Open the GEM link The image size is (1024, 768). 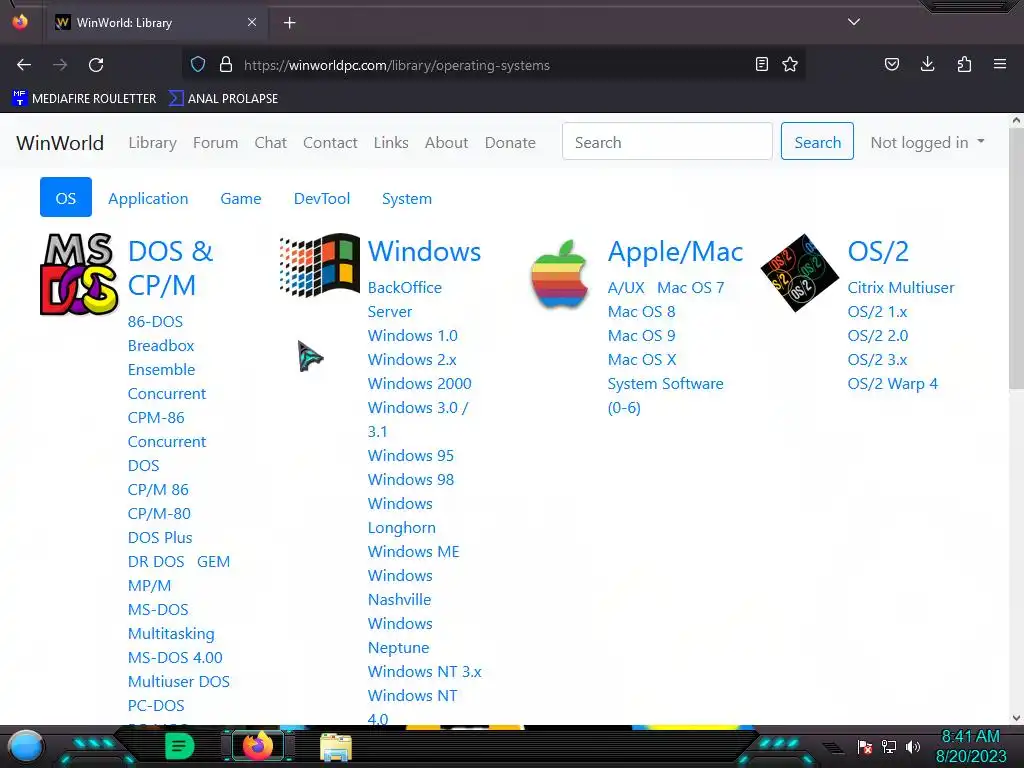[x=214, y=562]
